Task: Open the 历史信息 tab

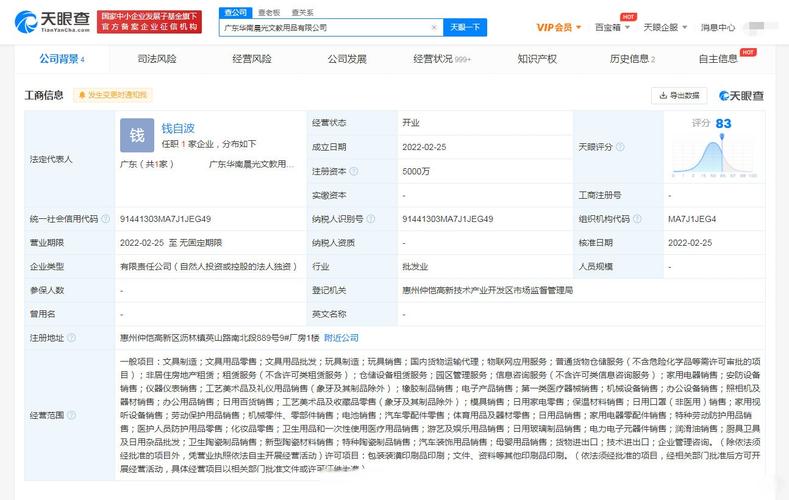Action: click(632, 59)
